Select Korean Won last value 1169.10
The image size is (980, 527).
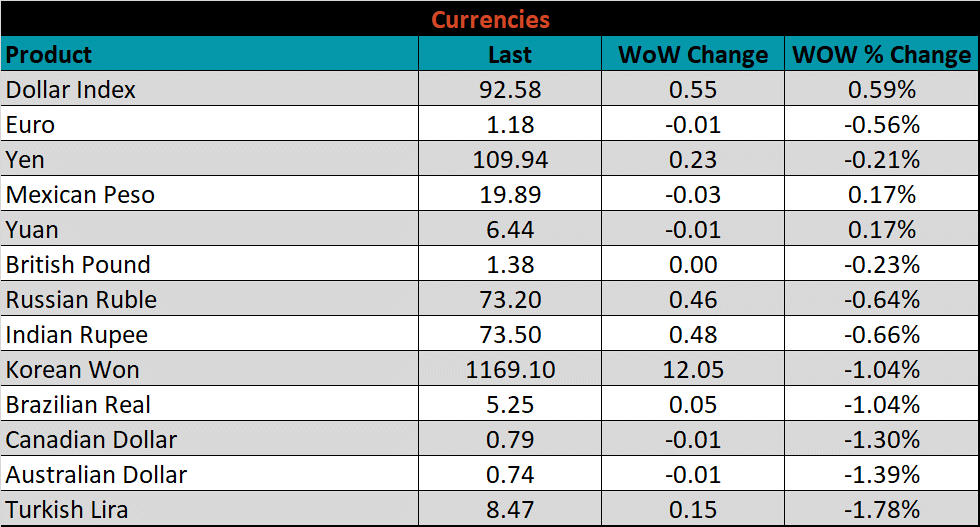[x=510, y=370]
